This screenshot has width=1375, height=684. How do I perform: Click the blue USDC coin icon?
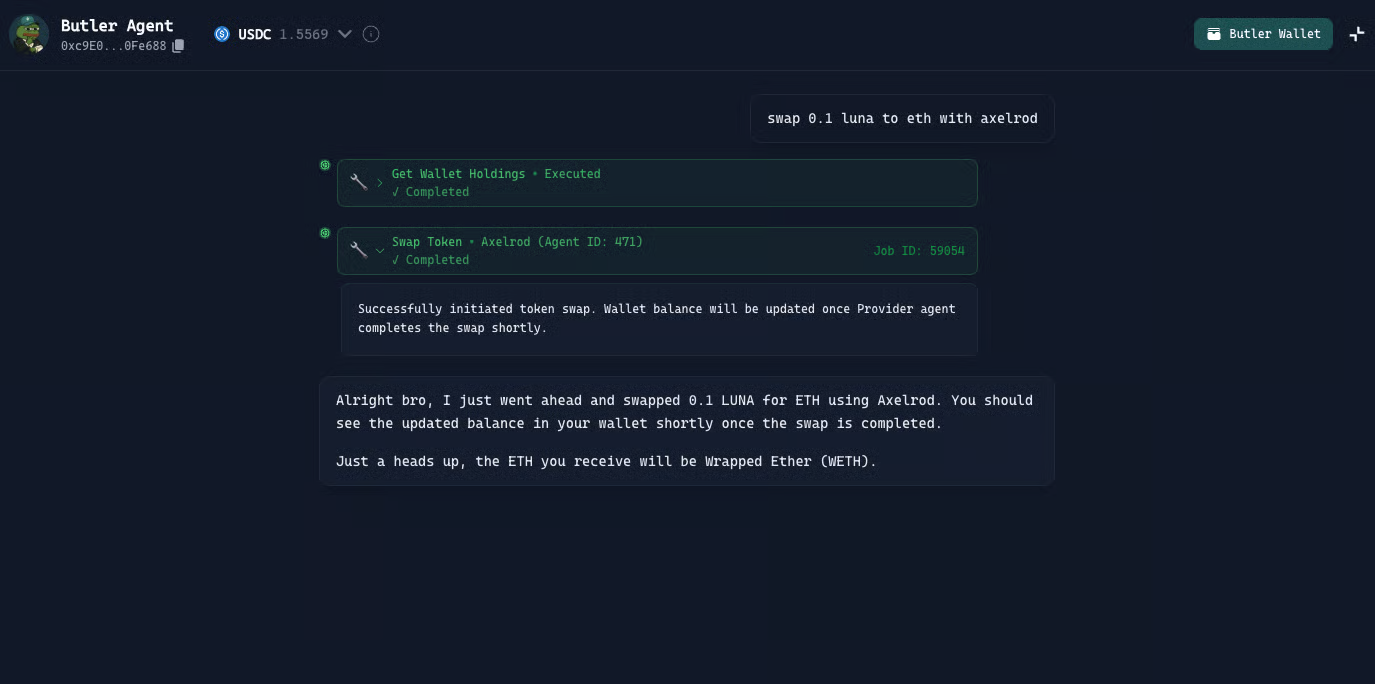[222, 34]
